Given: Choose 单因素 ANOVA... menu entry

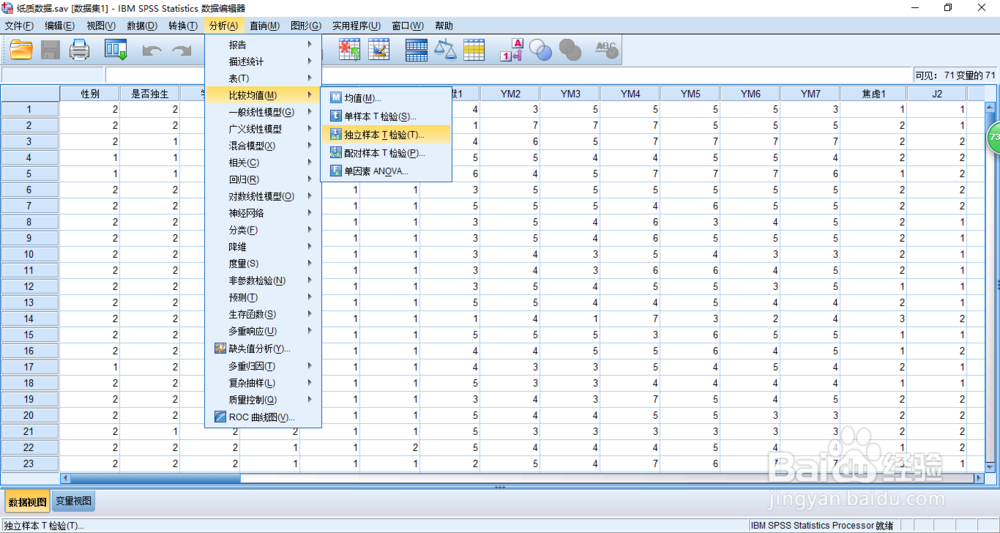Looking at the screenshot, I should tap(386, 171).
